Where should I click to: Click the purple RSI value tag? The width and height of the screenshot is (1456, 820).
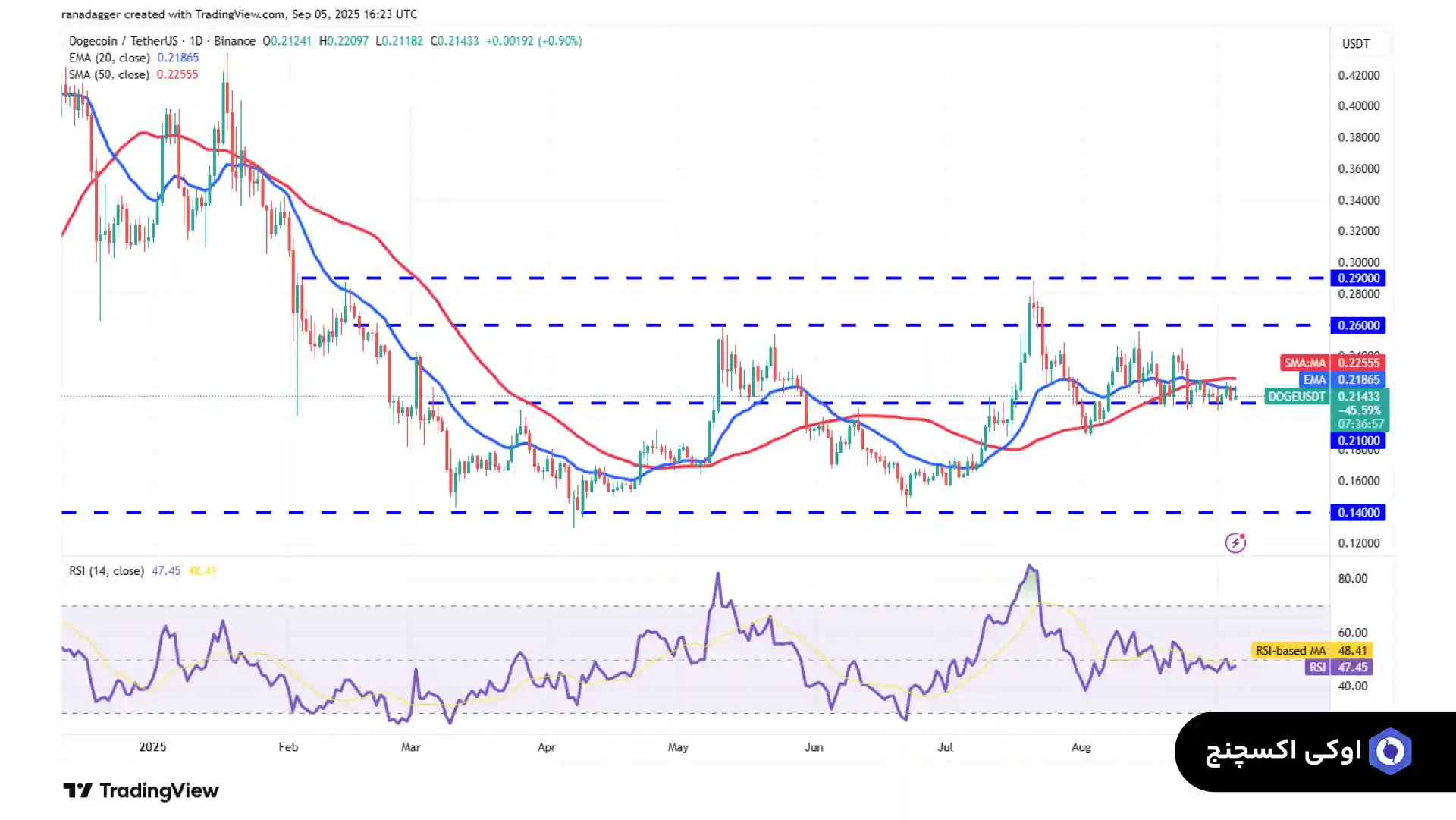tap(1317, 667)
